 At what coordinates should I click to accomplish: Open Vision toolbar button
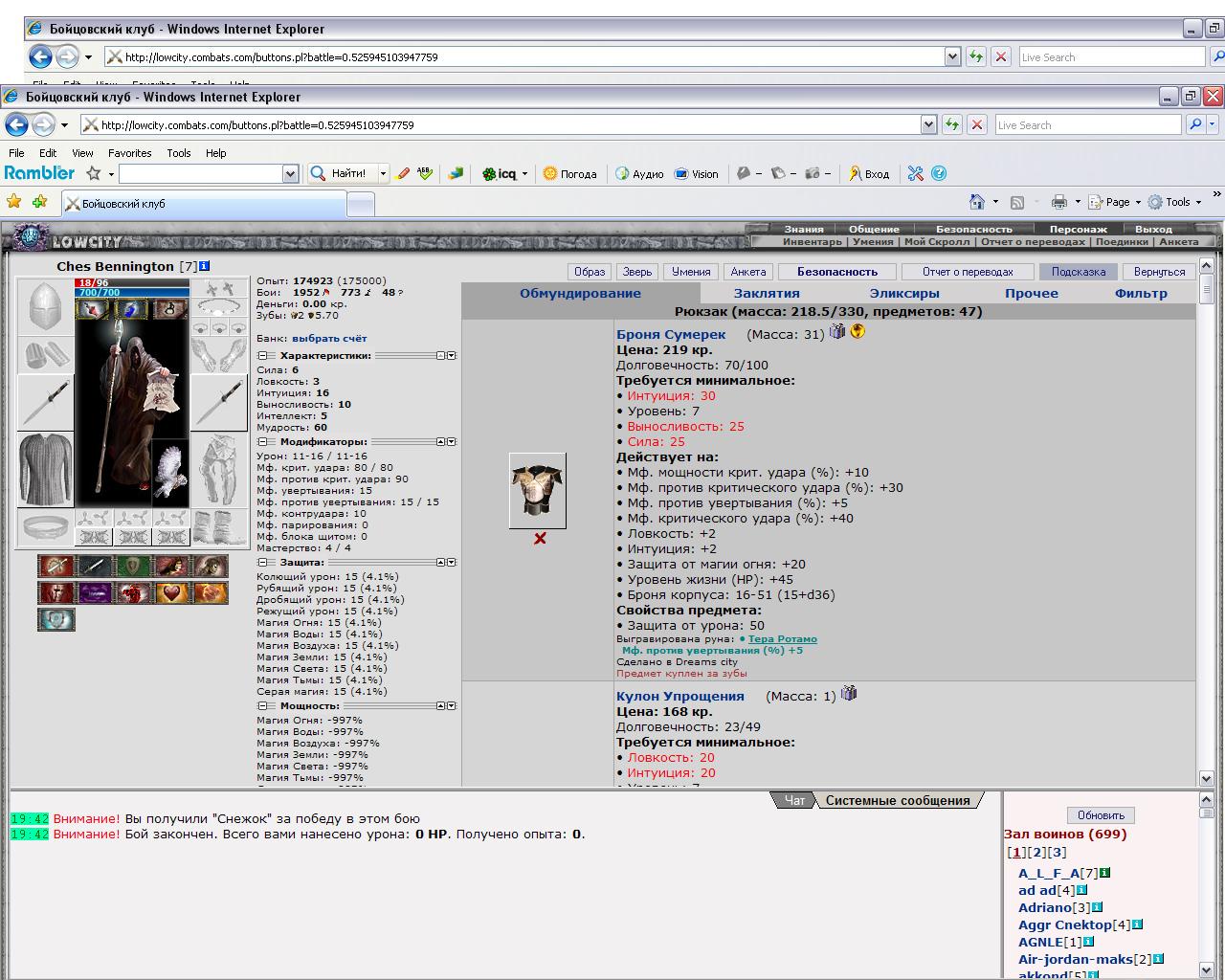coord(697,173)
